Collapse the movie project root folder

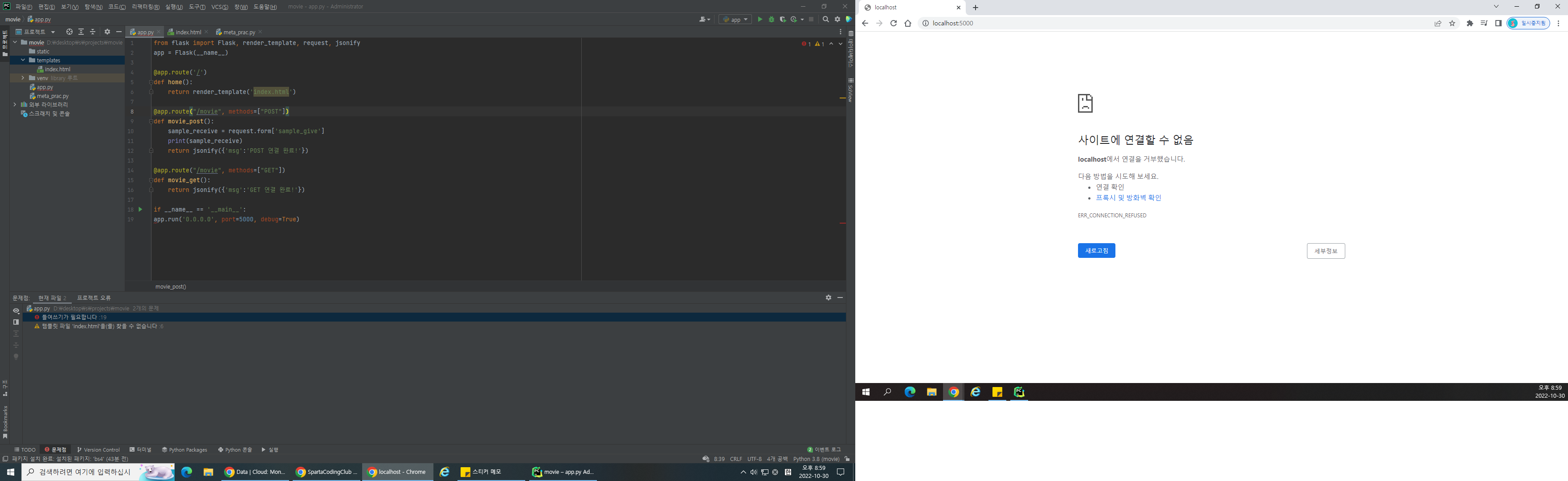pyautogui.click(x=15, y=43)
